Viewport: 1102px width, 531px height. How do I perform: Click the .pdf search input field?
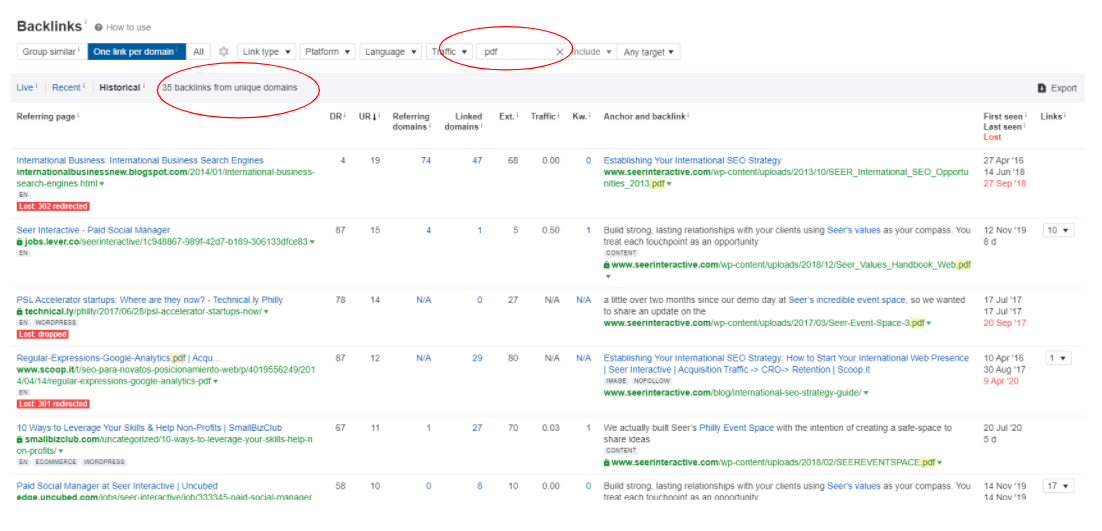pyautogui.click(x=515, y=52)
